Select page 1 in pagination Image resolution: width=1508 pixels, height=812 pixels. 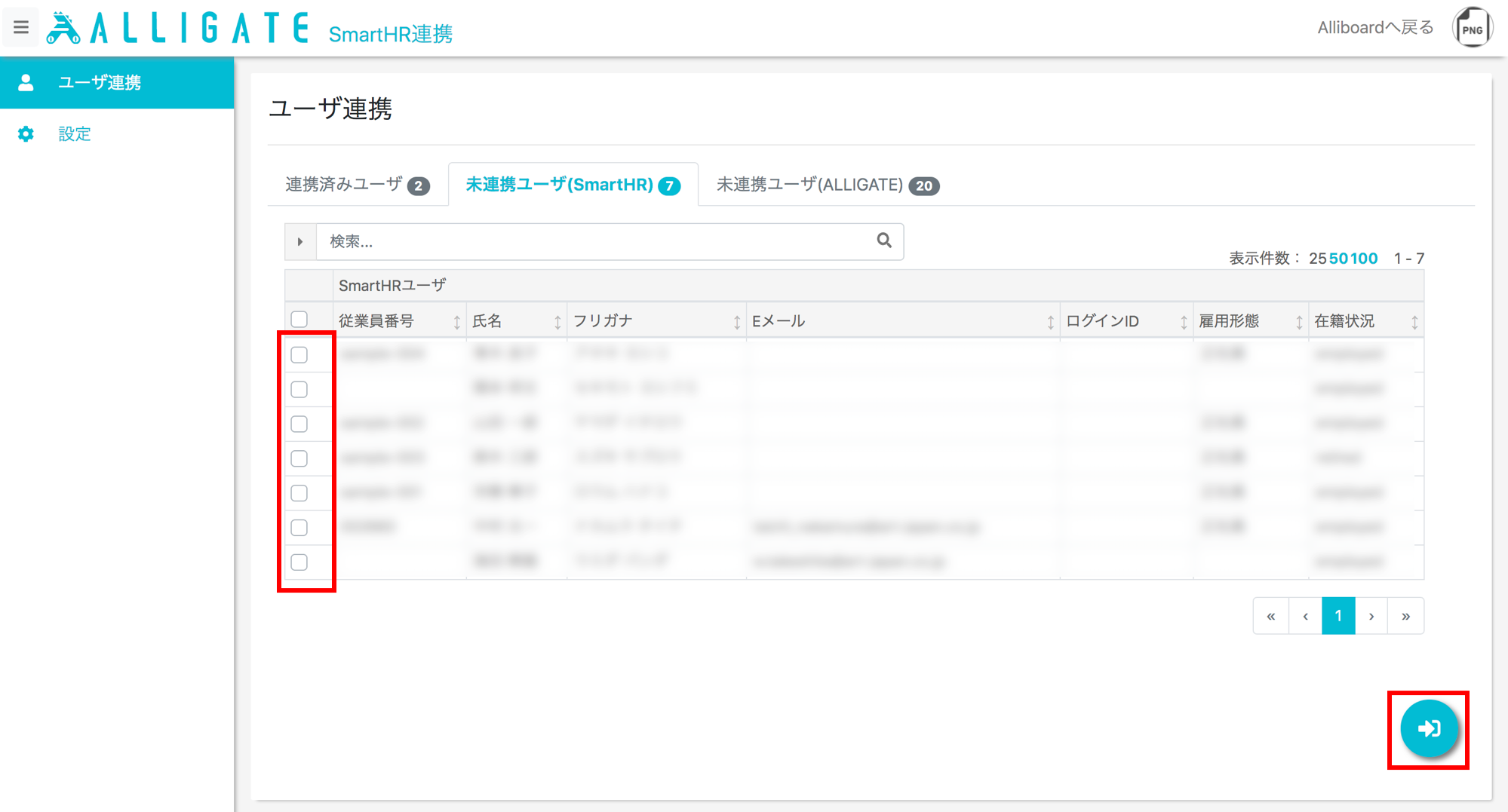pyautogui.click(x=1338, y=616)
